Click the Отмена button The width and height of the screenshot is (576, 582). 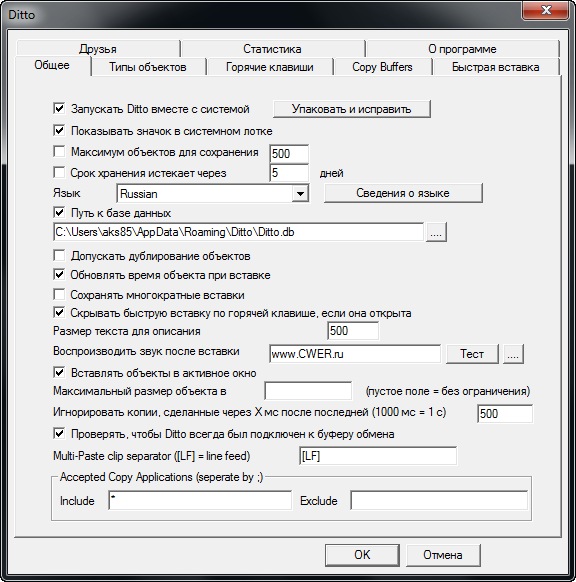click(x=443, y=555)
